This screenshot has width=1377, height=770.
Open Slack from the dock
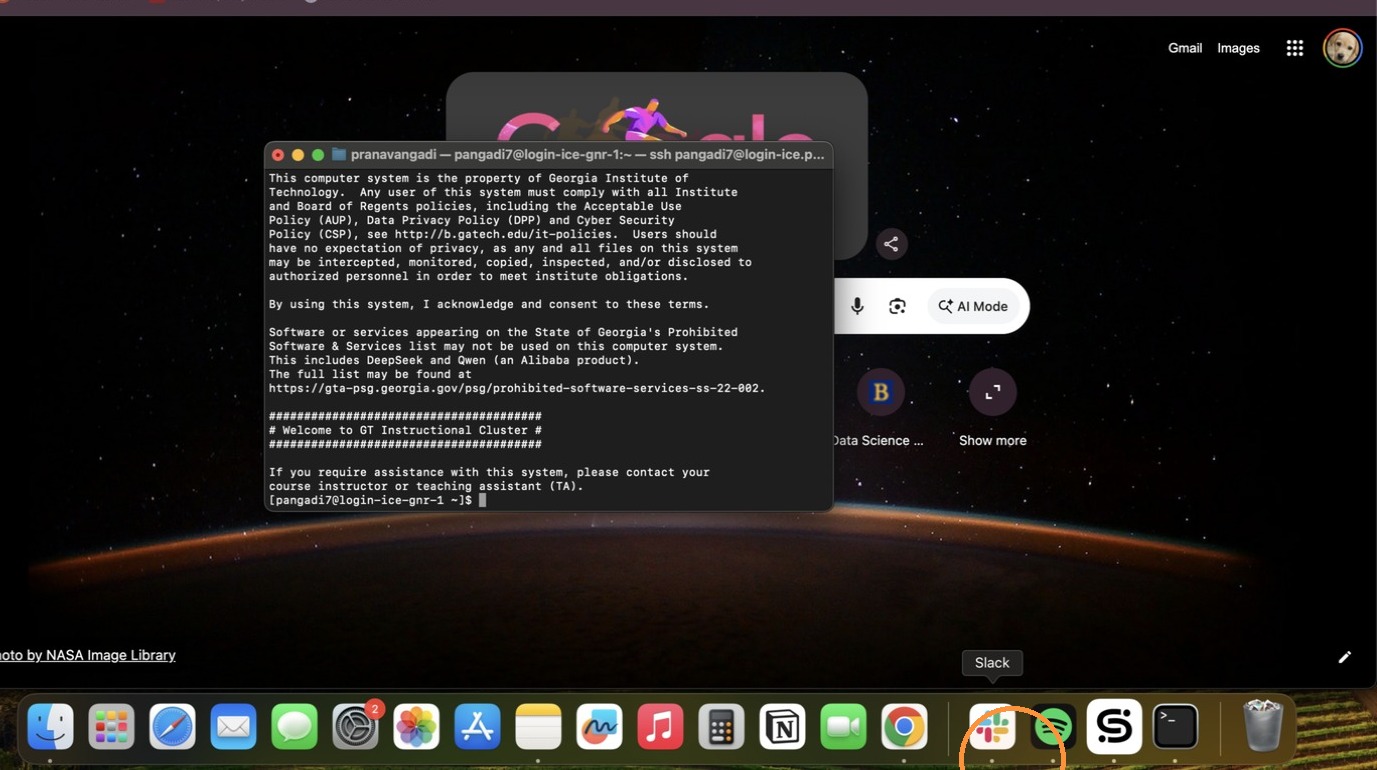pyautogui.click(x=992, y=727)
